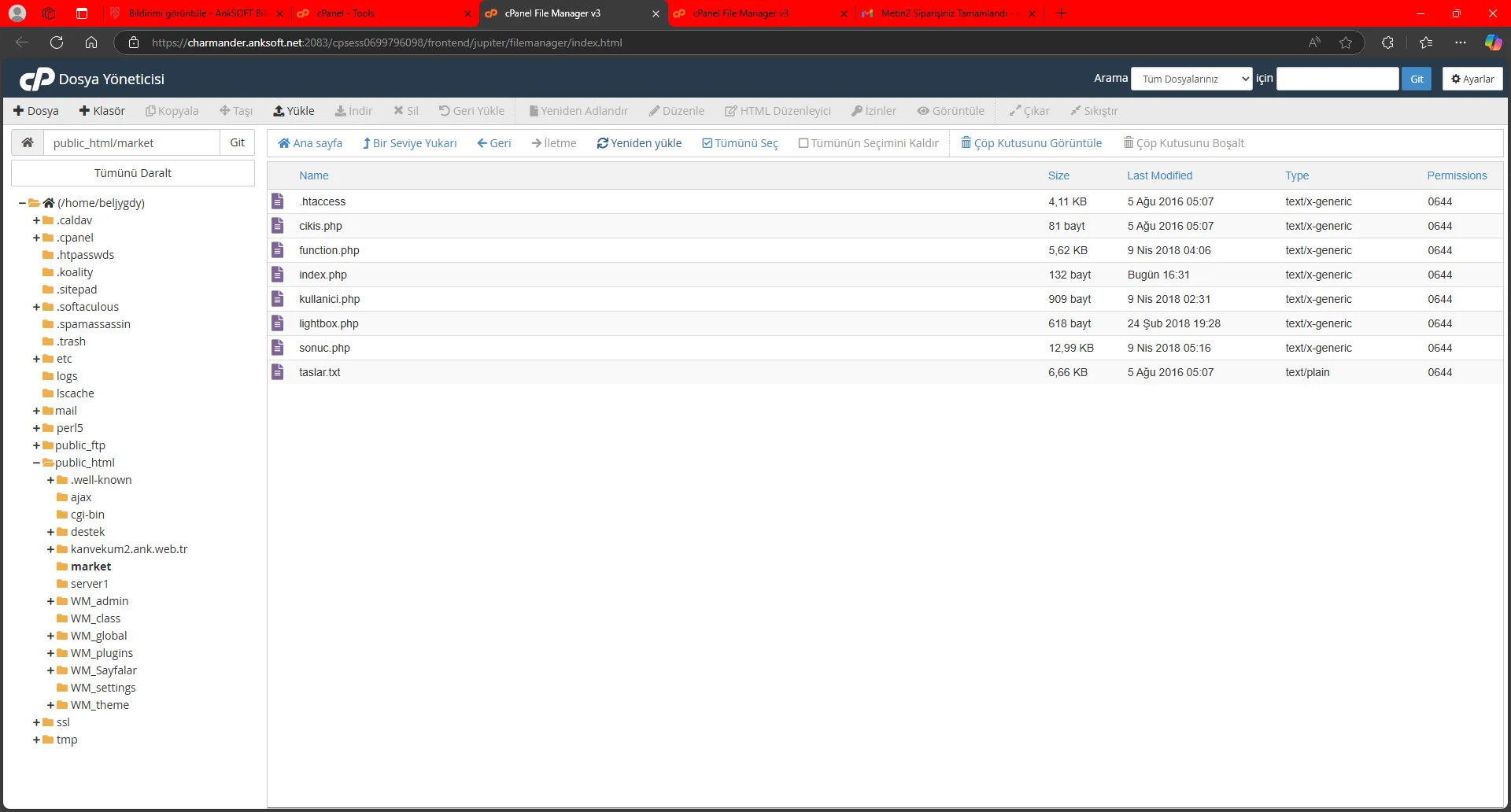Click the search text input field
Viewport: 1511px width, 812px height.
click(x=1337, y=79)
